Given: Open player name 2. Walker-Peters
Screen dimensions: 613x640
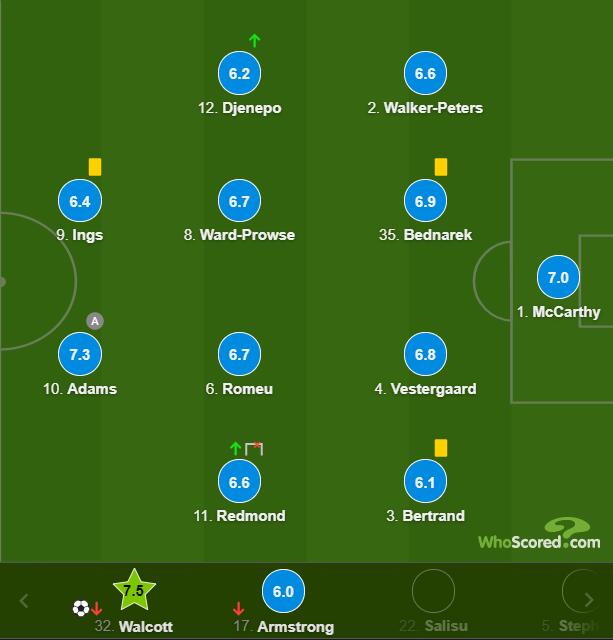Looking at the screenshot, I should 425,108.
